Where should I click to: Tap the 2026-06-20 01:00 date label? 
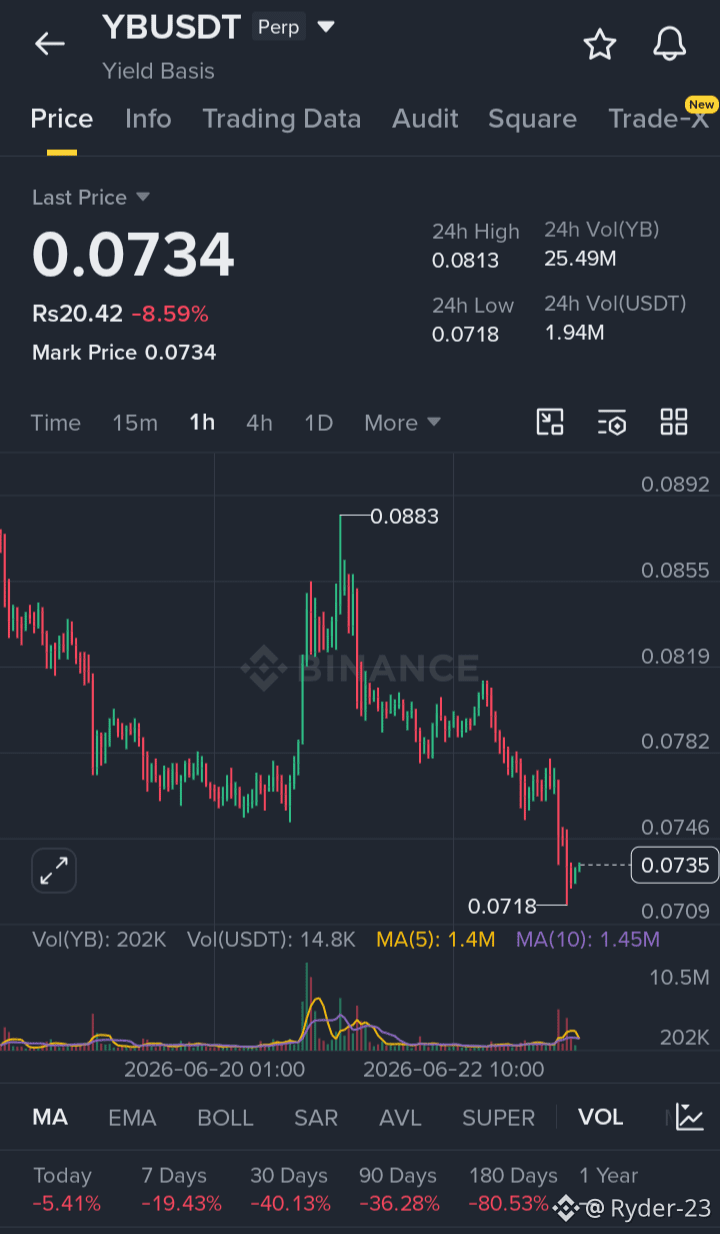pos(214,1069)
